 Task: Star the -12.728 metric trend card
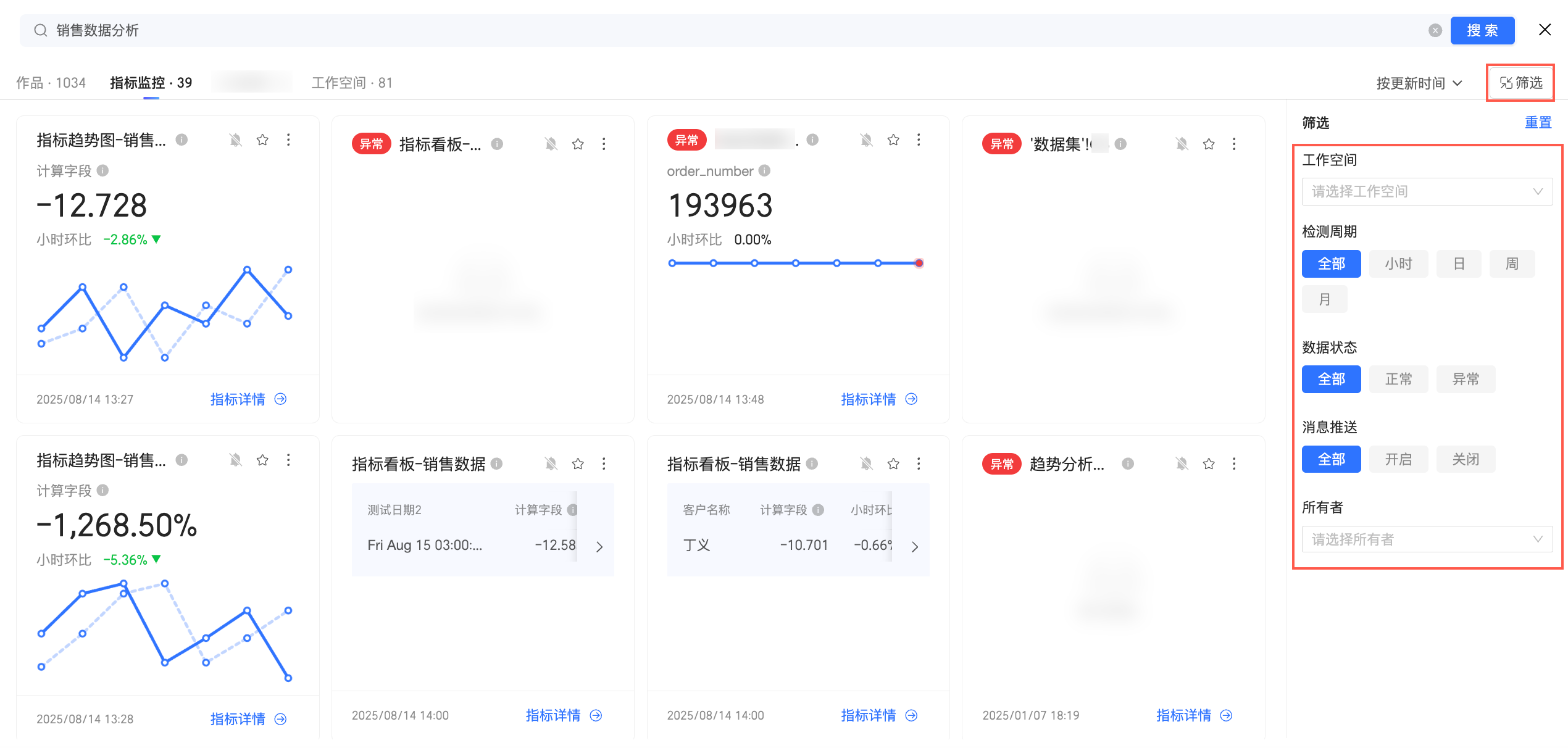262,140
